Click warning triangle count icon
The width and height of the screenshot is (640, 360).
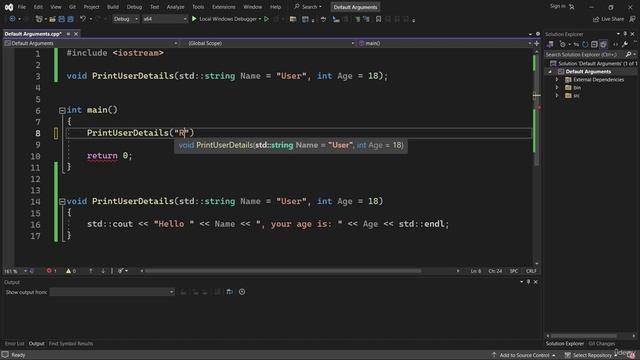69,271
